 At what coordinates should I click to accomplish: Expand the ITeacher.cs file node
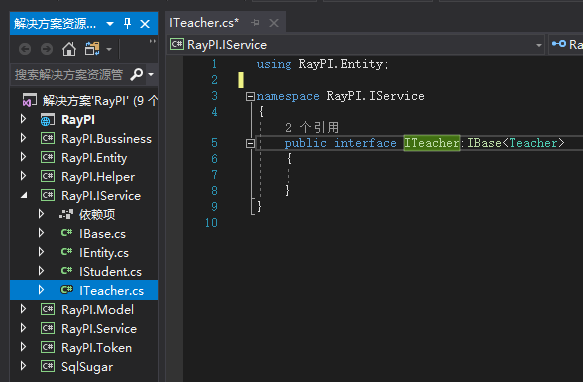tap(41, 290)
